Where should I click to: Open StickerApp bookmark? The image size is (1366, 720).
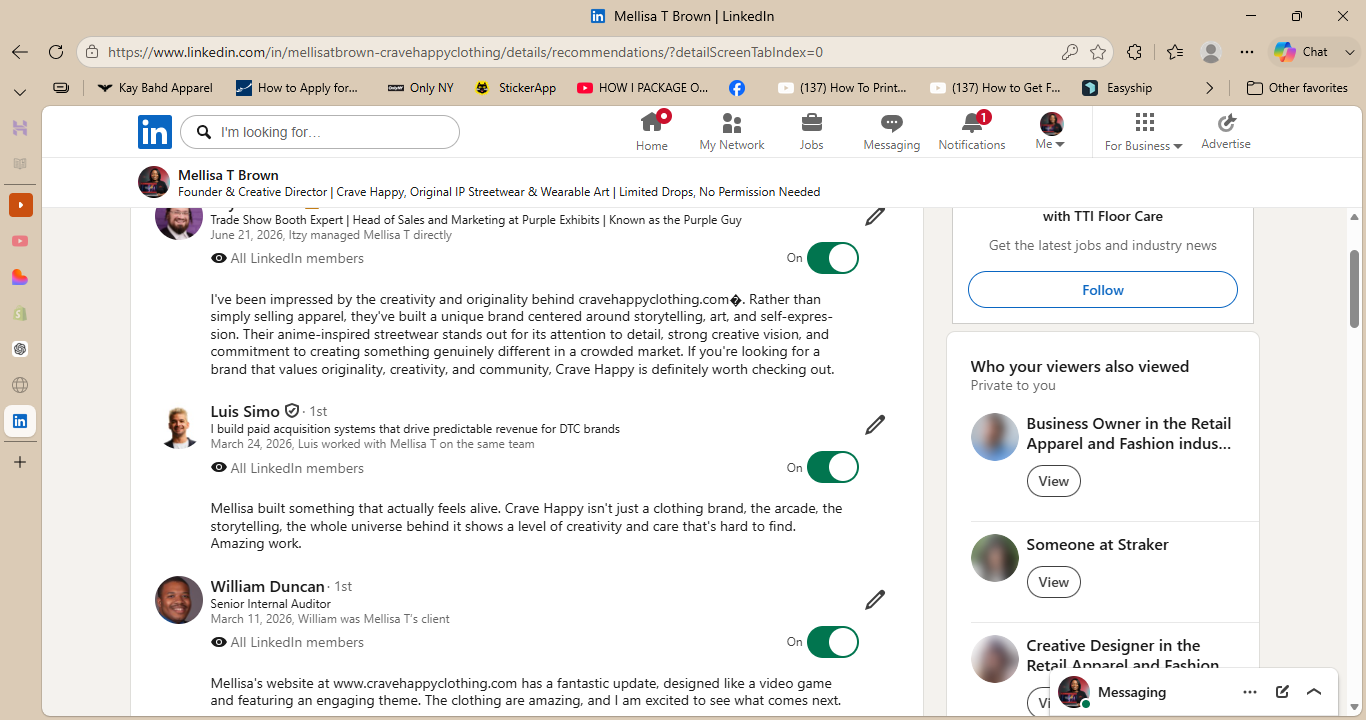click(x=516, y=88)
